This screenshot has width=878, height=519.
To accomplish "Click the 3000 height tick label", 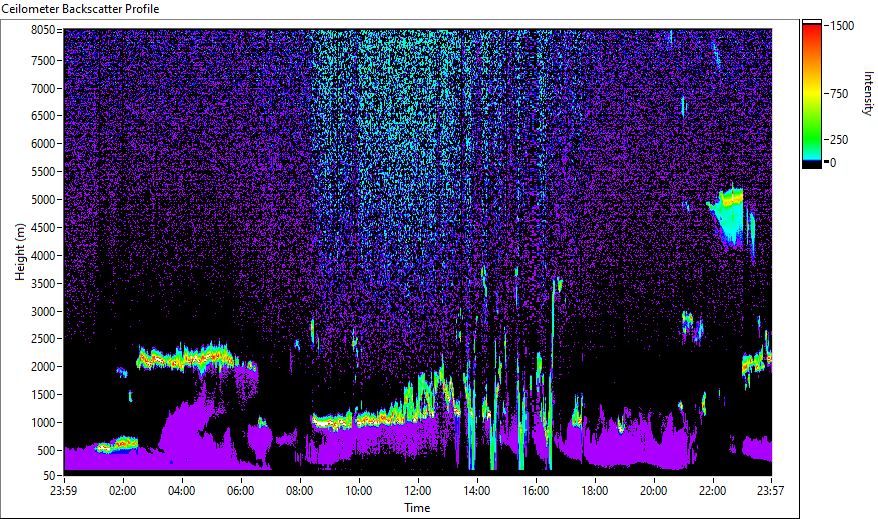I will (44, 312).
